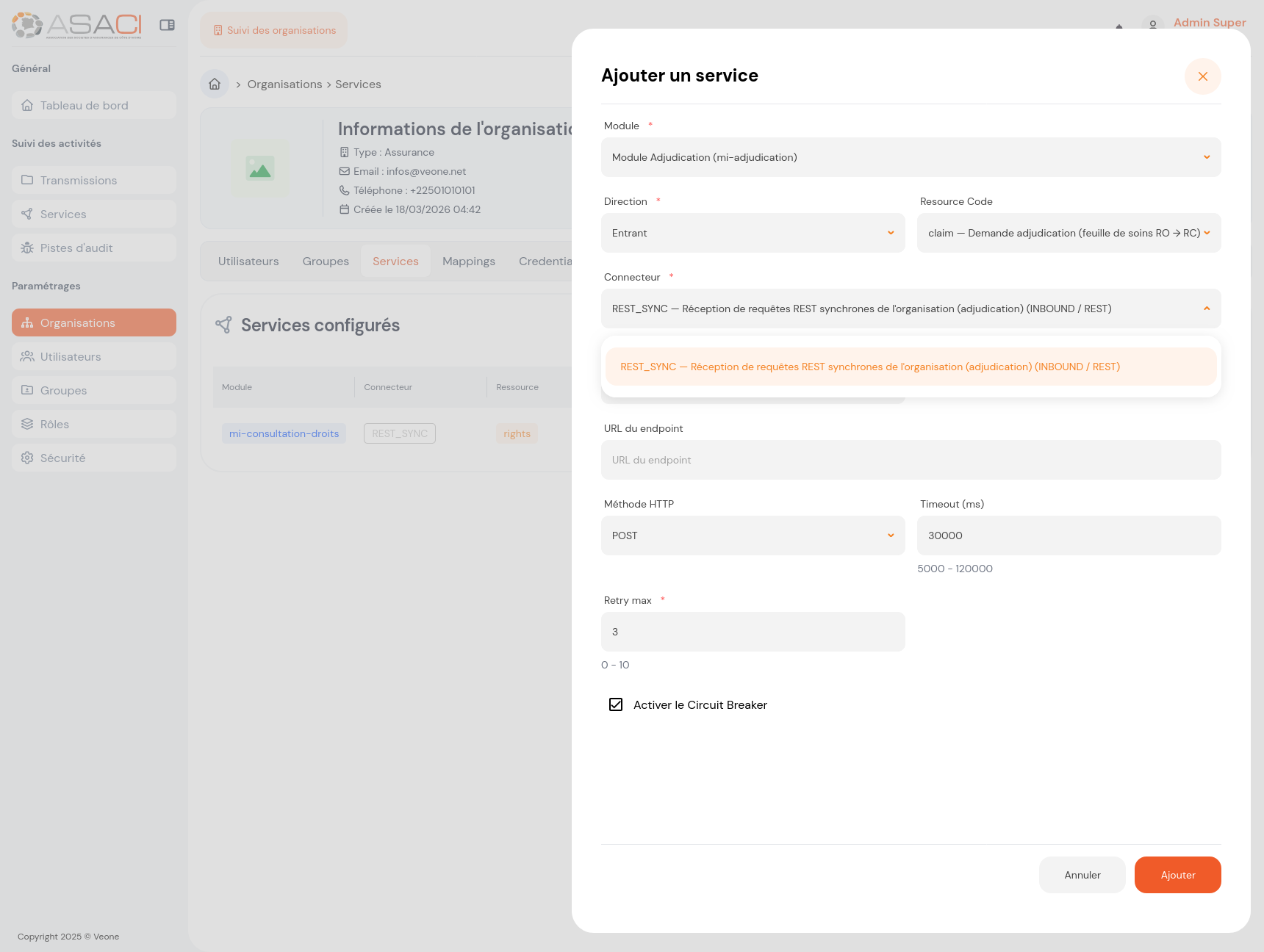The image size is (1264, 952).
Task: Click the breadcrumb home icon
Action: click(214, 84)
